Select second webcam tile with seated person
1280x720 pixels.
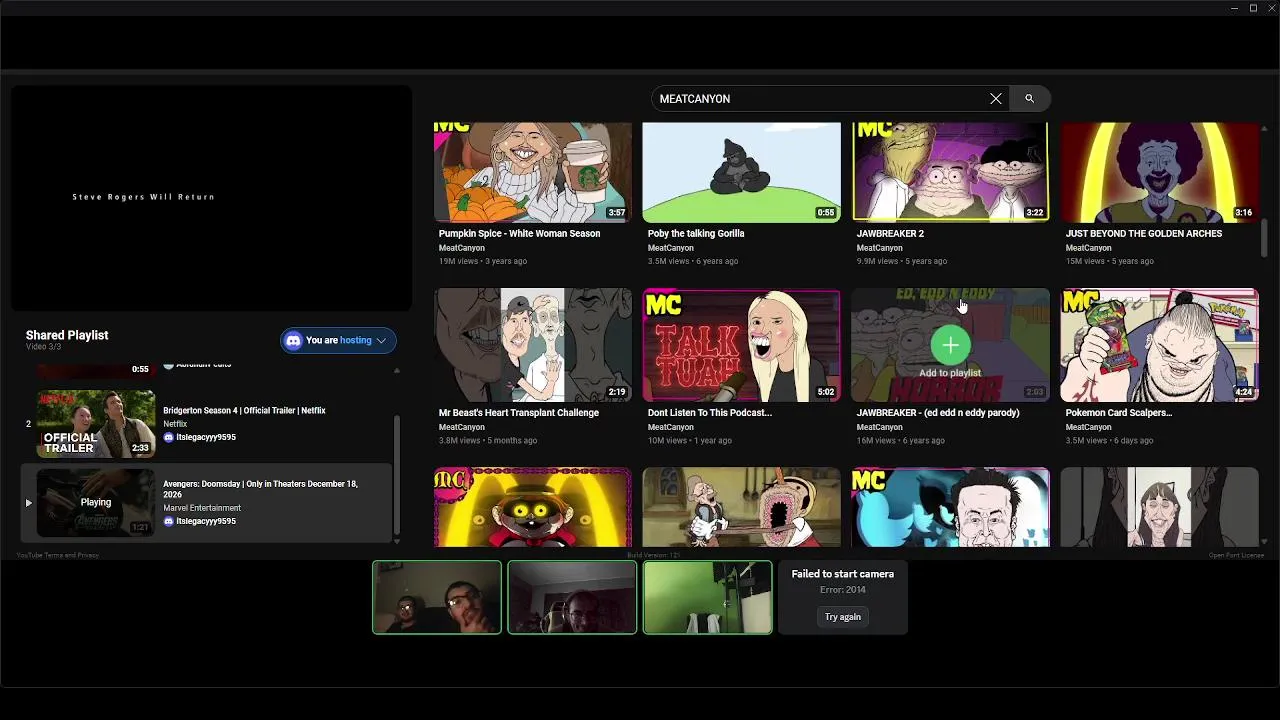coord(572,597)
